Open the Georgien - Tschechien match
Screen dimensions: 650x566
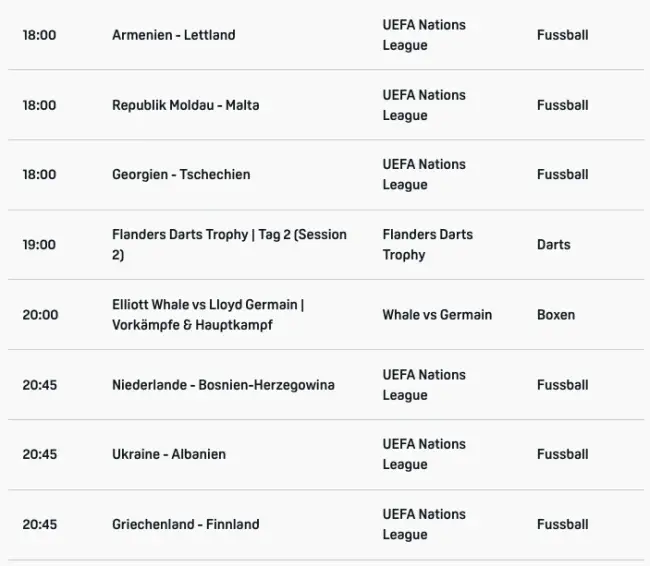pos(181,174)
